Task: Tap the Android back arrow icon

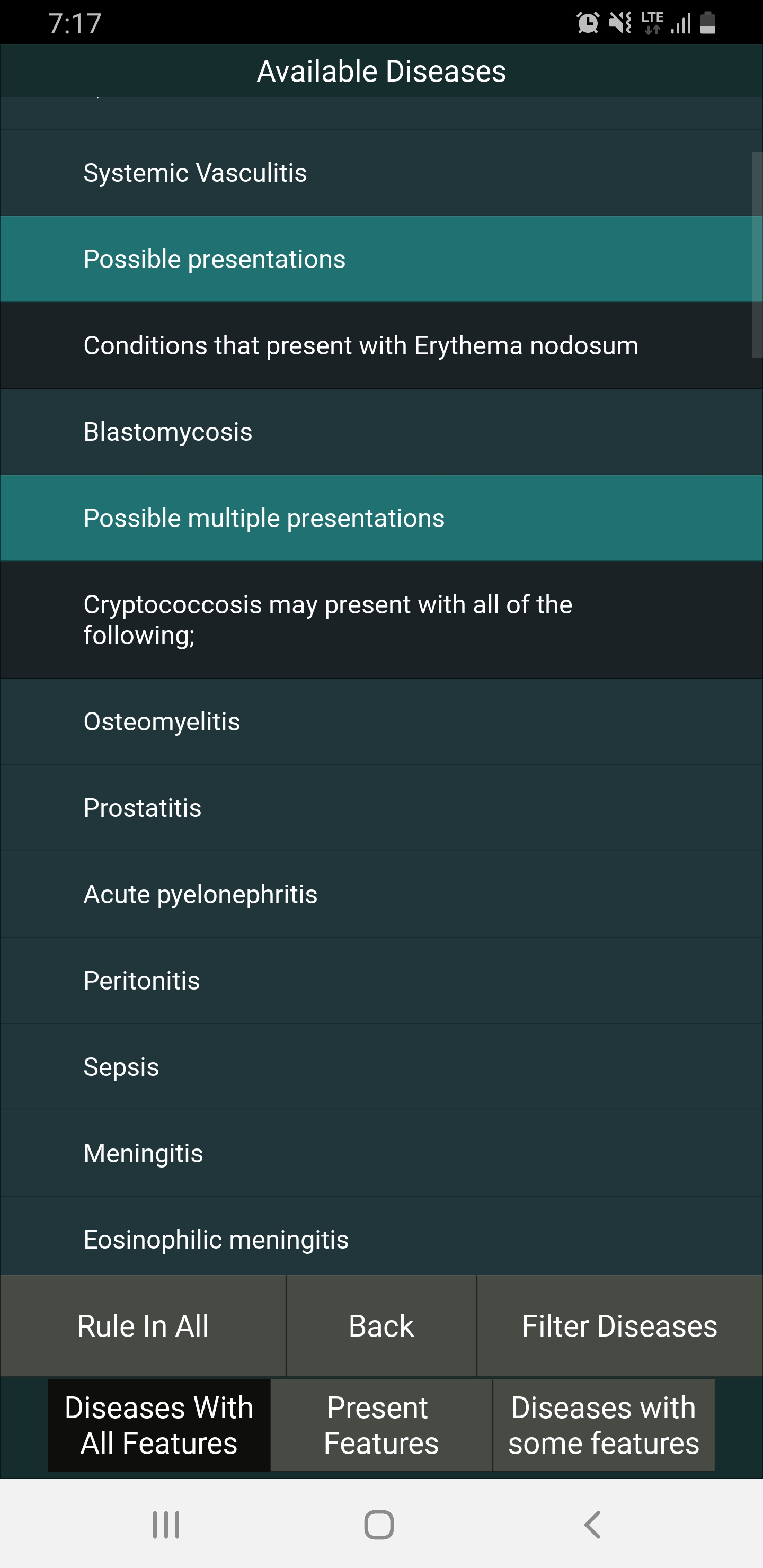Action: pyautogui.click(x=592, y=1525)
